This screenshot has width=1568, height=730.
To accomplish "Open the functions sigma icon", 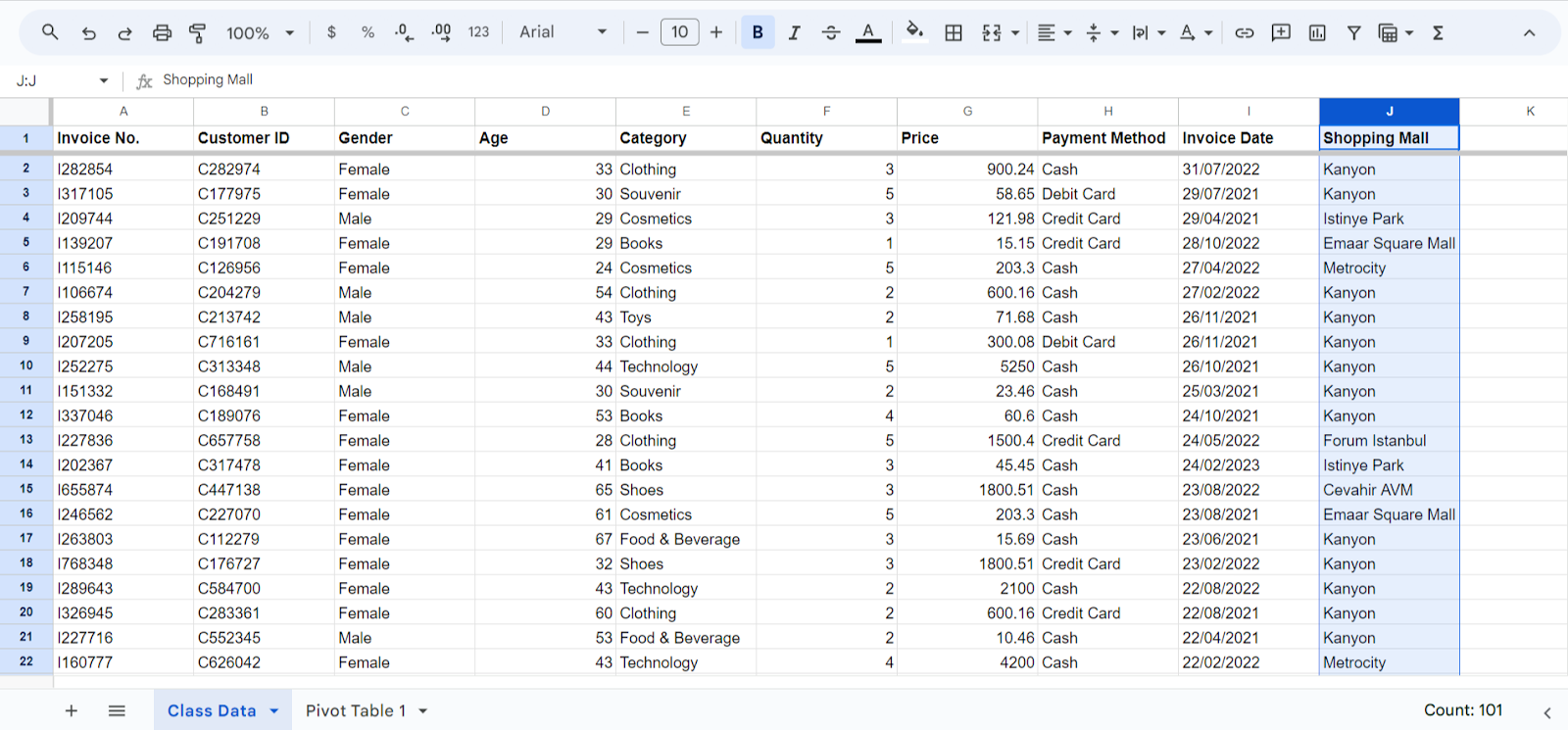I will point(1438,32).
